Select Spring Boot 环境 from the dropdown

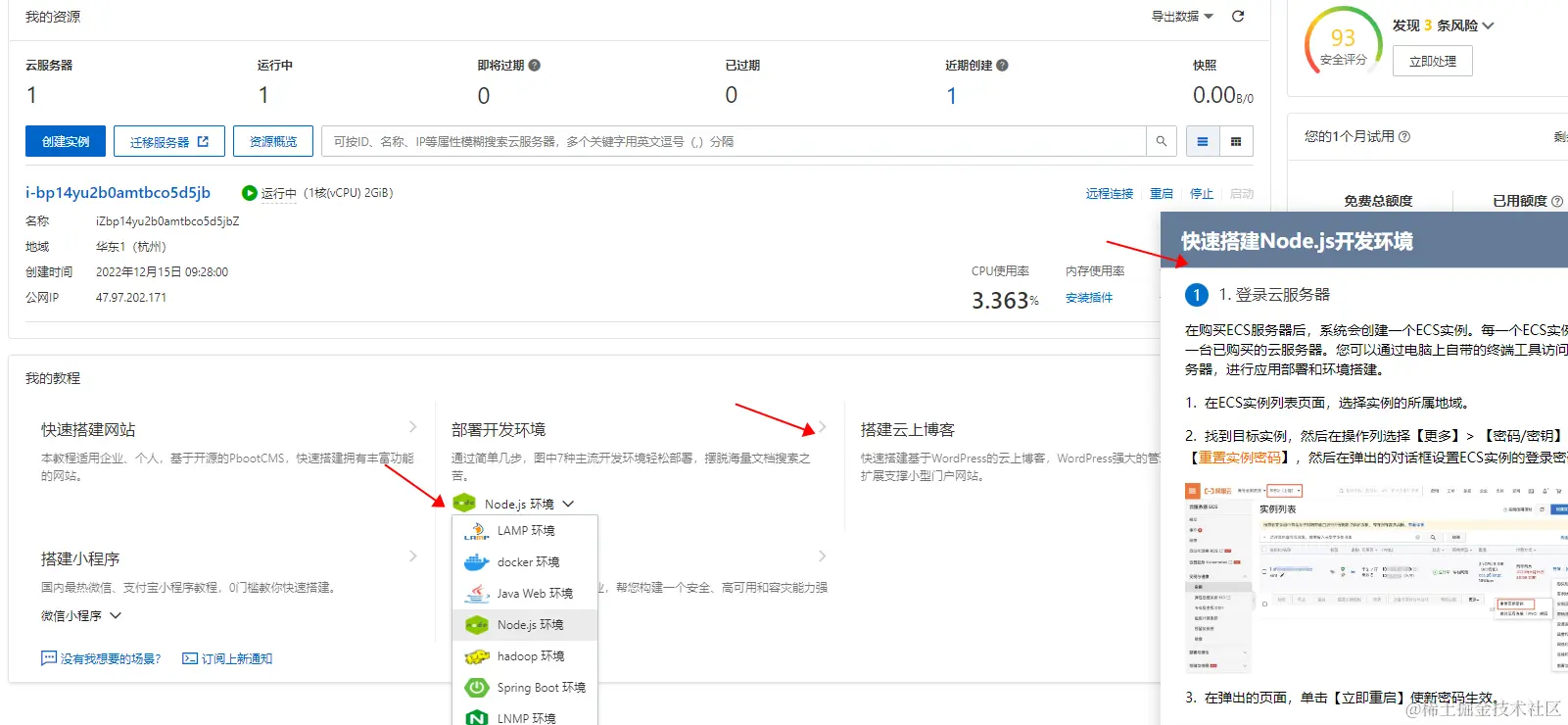(525, 687)
